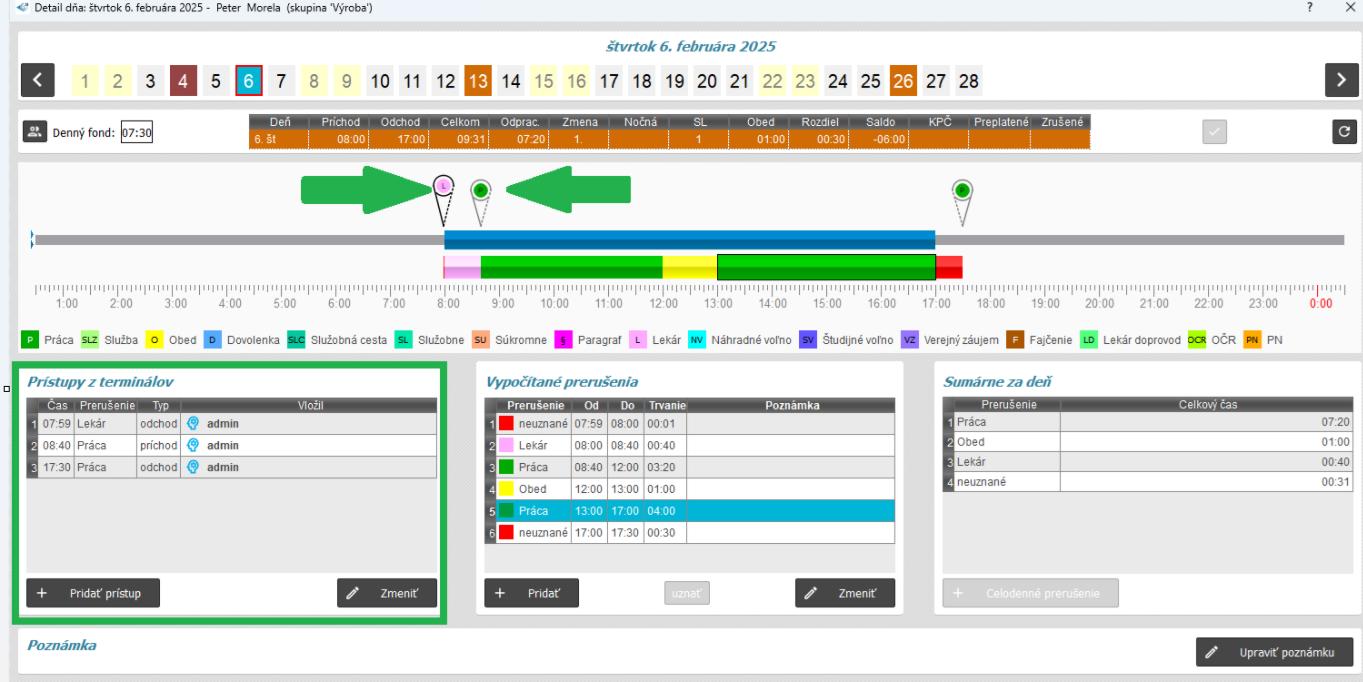
Task: Click Pridať in Vypočítané prerušenia panel
Action: click(x=531, y=593)
